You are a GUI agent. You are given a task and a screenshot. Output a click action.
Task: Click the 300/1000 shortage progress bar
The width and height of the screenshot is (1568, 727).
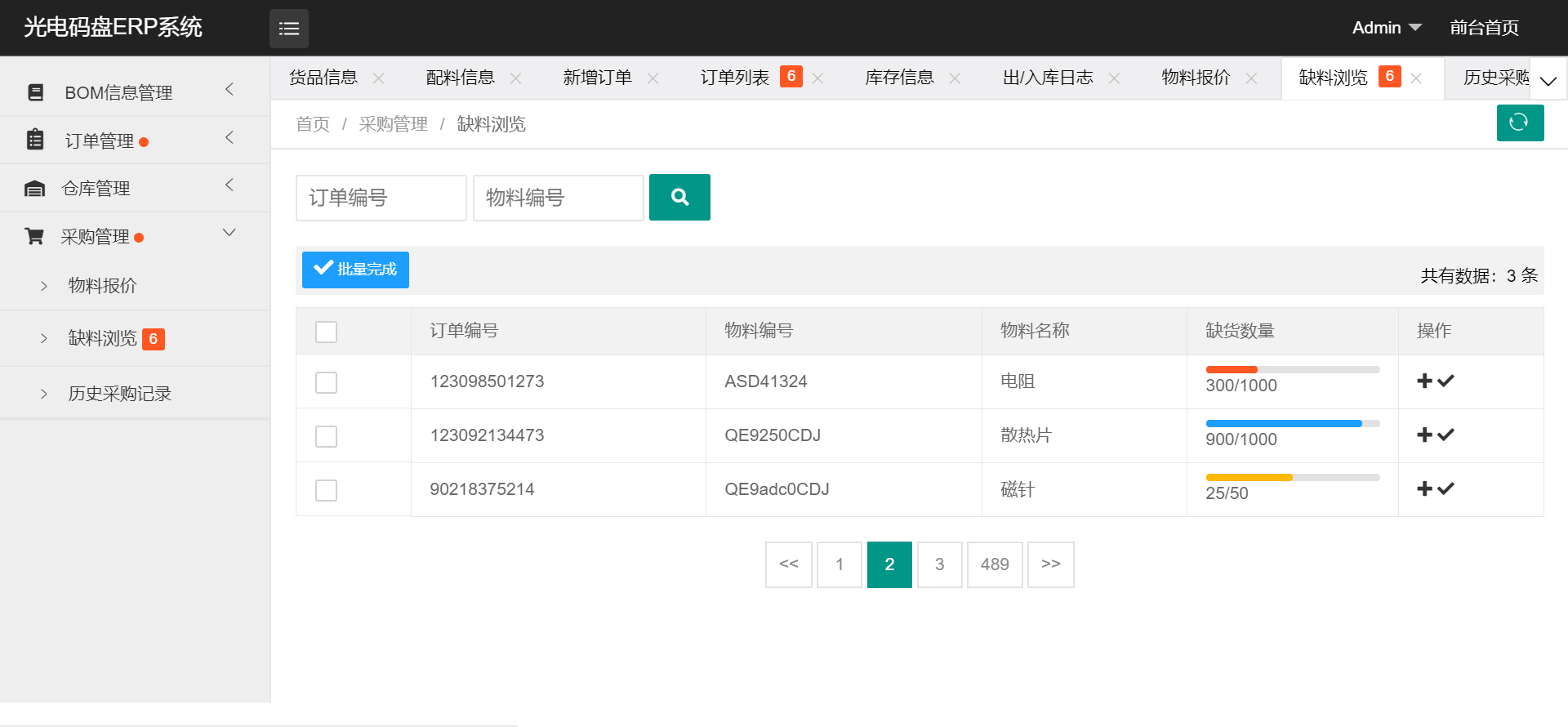[1293, 370]
